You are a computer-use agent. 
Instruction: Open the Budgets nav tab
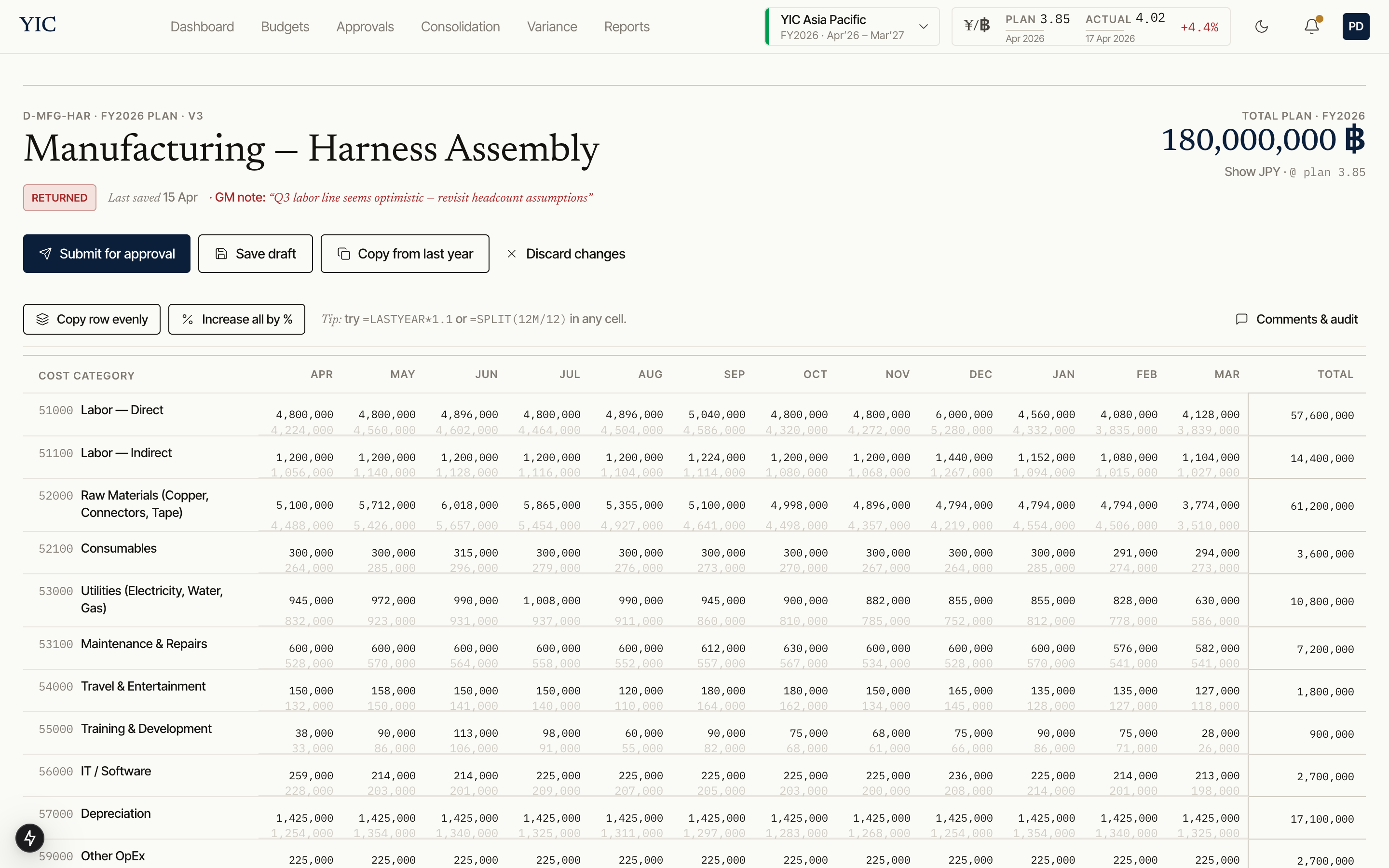tap(285, 27)
